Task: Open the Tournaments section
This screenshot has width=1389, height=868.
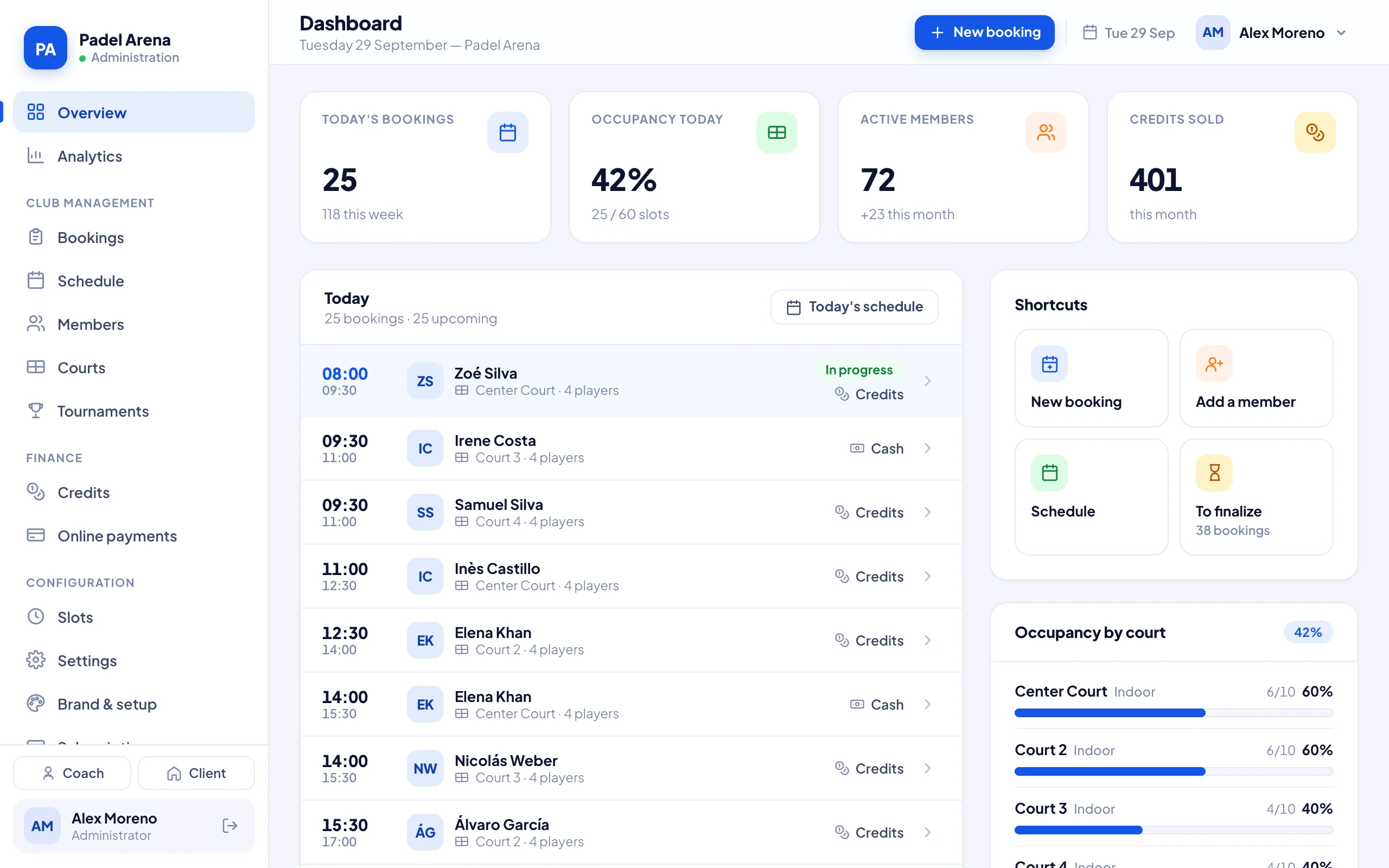Action: tap(133, 411)
